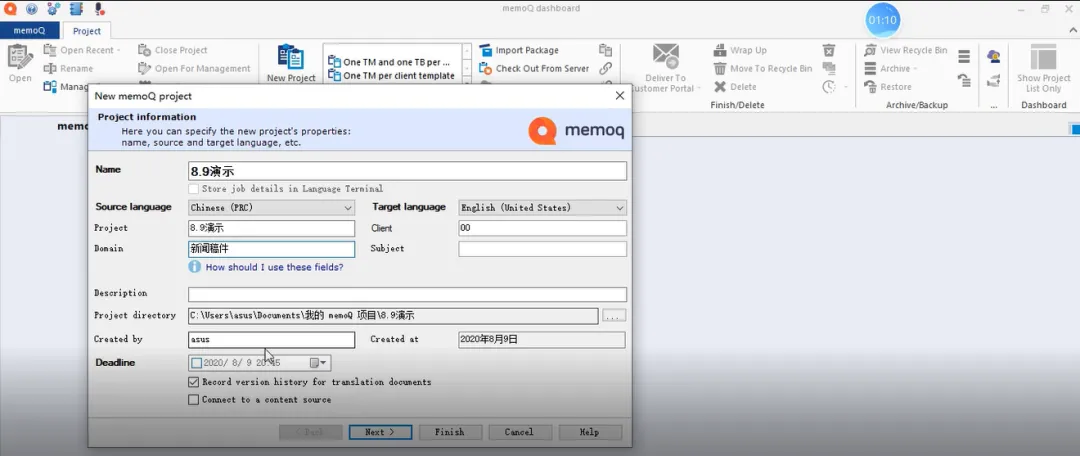Click the Import Package icon
This screenshot has height=456, width=1080.
pyautogui.click(x=485, y=50)
